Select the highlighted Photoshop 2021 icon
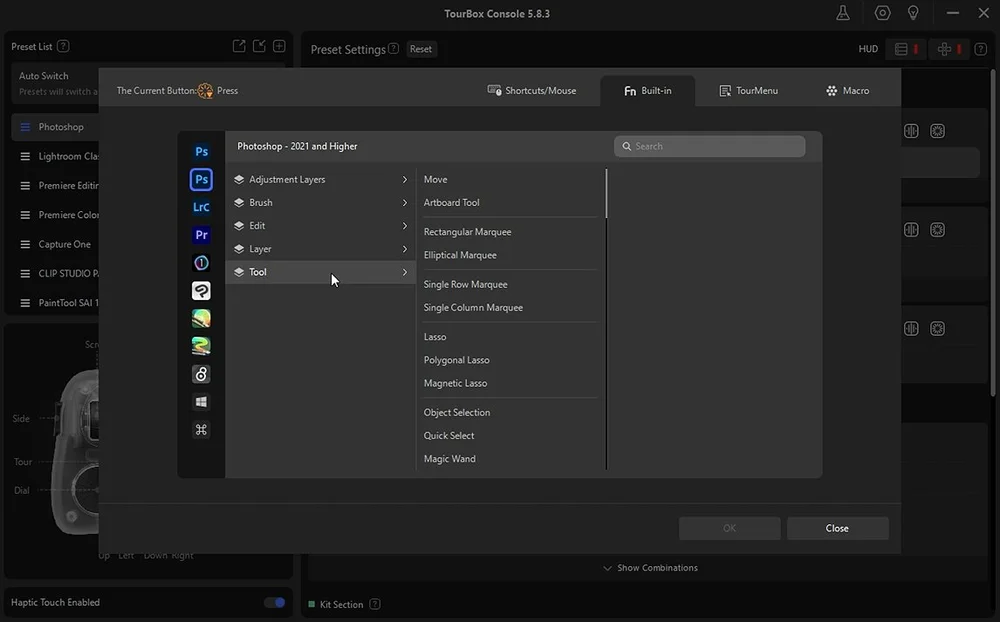 tap(202, 179)
